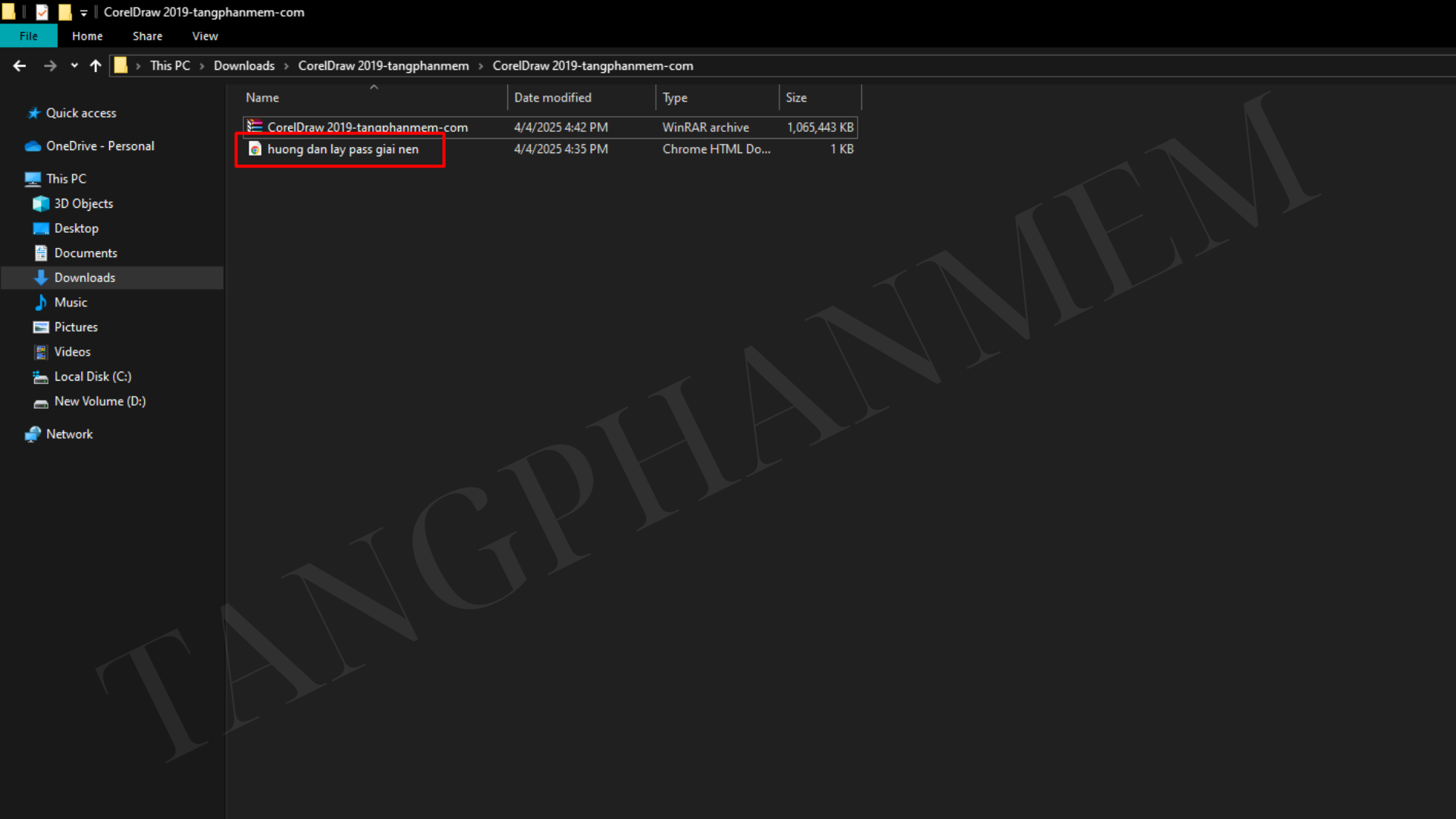1456x819 pixels.
Task: Sort by Size column header
Action: click(795, 98)
